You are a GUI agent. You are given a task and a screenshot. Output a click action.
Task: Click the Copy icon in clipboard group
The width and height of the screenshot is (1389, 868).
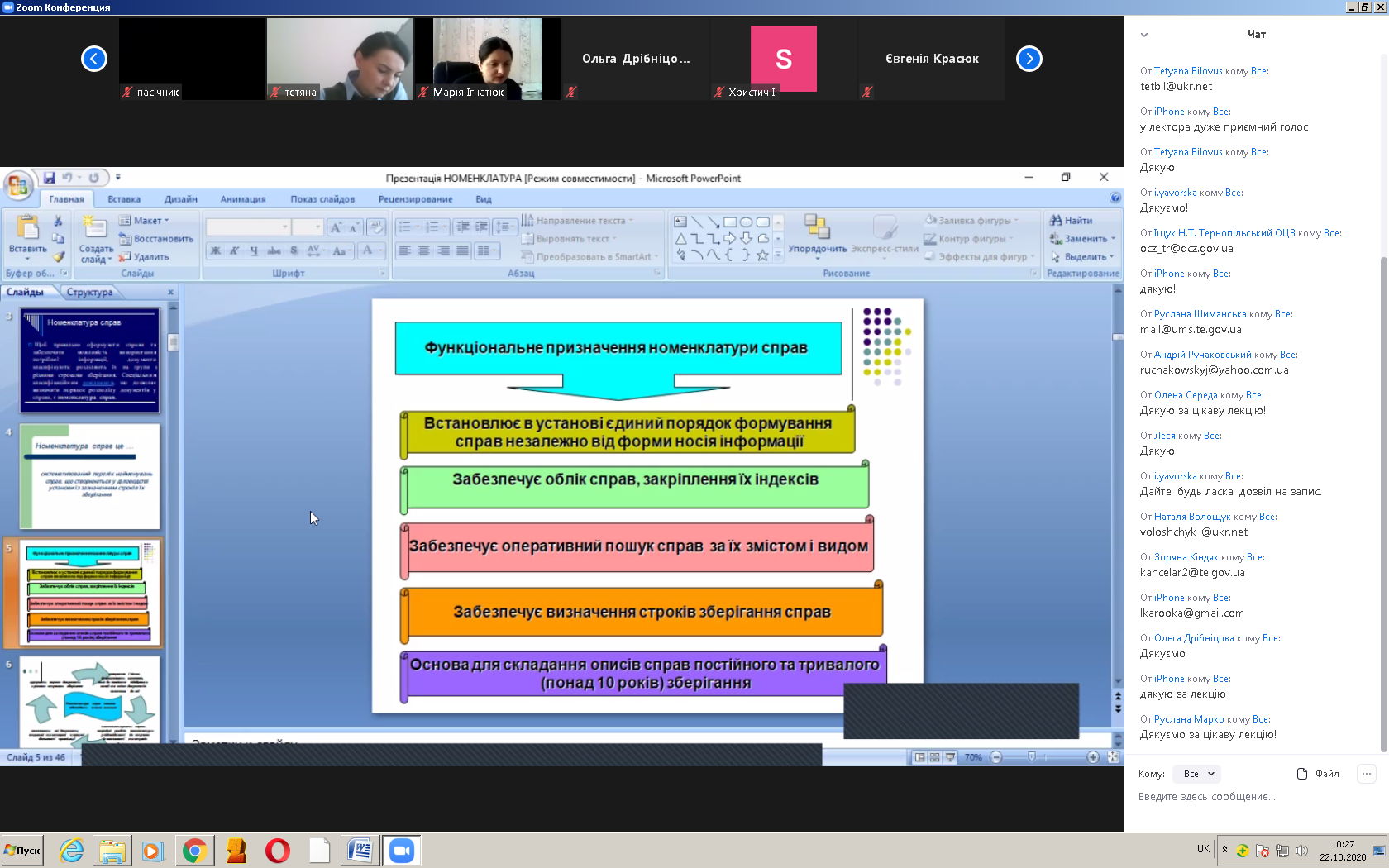click(58, 239)
